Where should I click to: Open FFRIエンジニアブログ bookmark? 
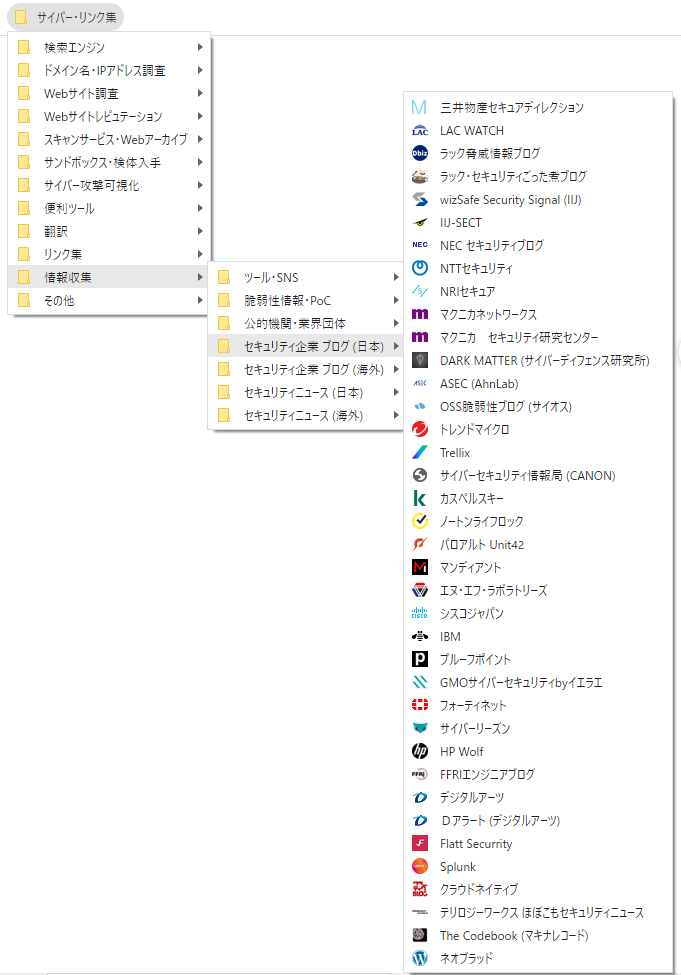coord(539,775)
